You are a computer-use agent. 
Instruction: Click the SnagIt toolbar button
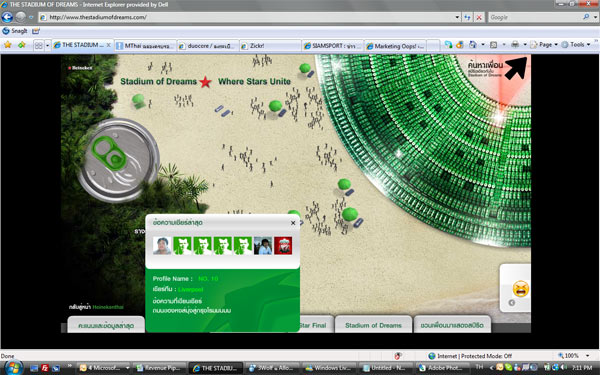point(15,31)
